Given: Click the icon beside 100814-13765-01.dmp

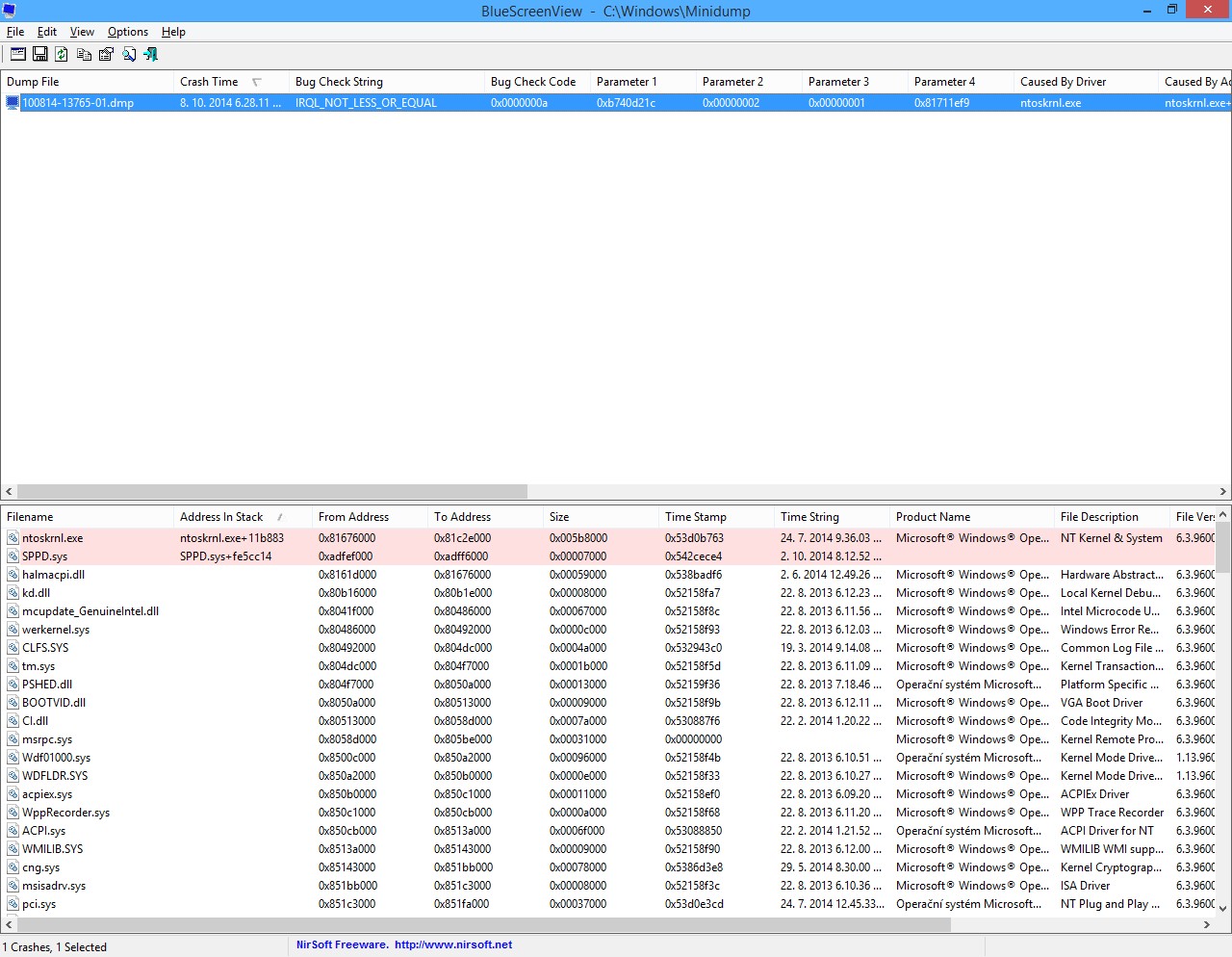Looking at the screenshot, I should 13,103.
